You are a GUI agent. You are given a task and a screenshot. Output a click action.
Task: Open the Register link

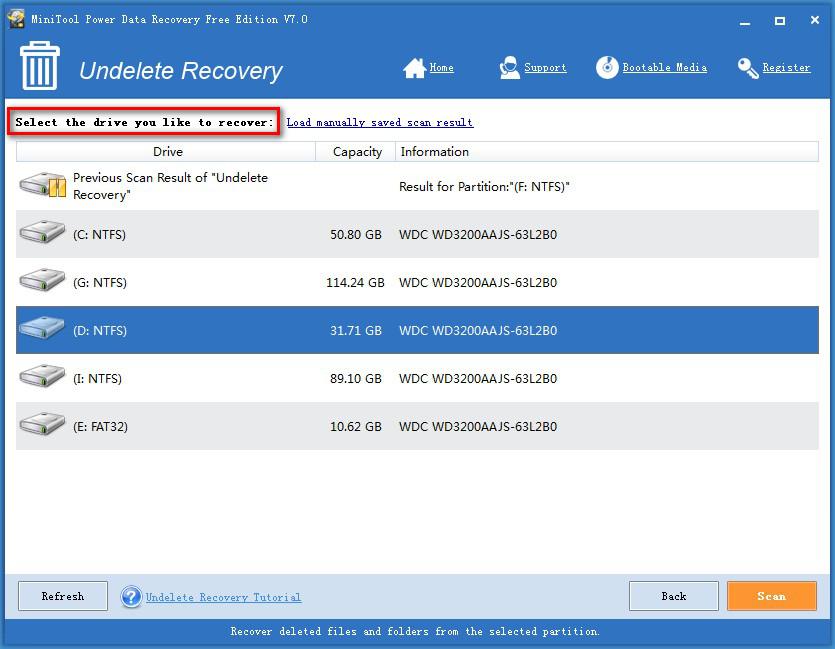tap(786, 68)
